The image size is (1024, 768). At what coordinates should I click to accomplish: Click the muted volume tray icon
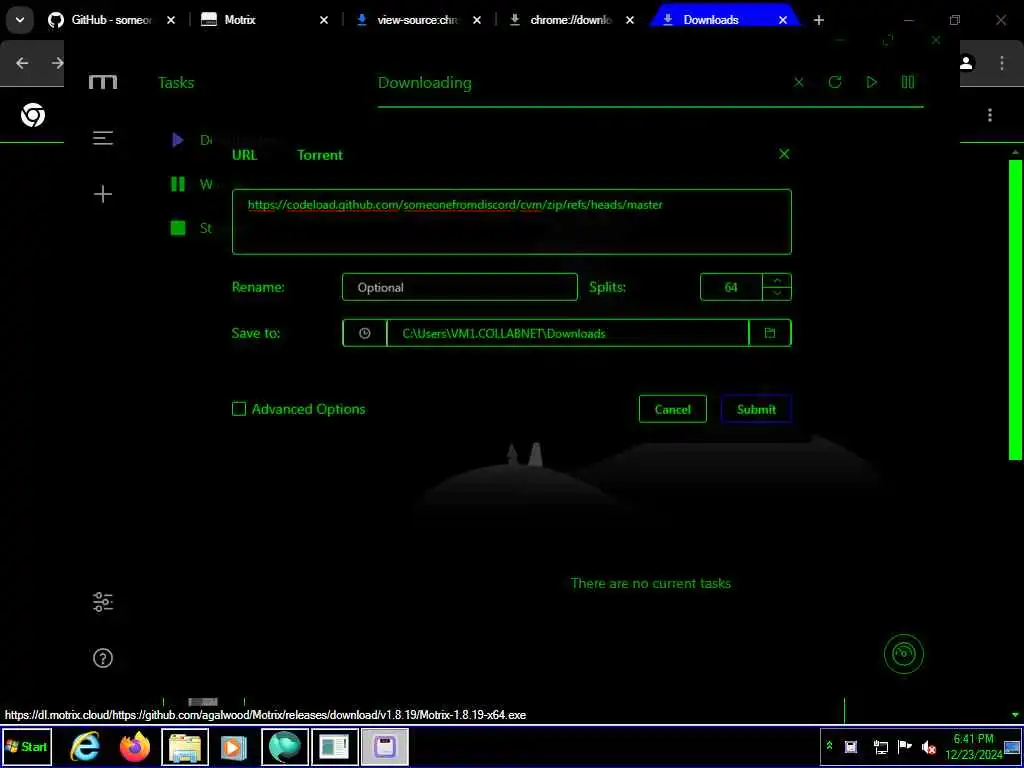coord(928,746)
